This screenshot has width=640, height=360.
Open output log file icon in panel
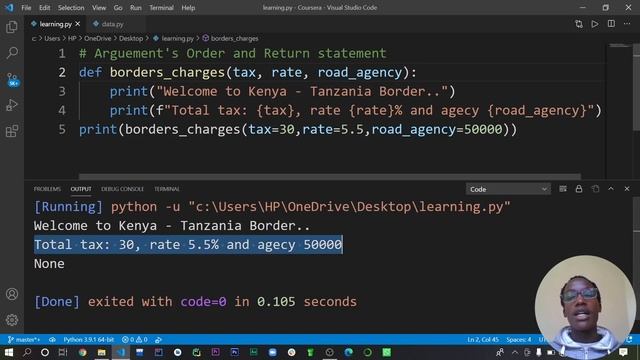[595, 189]
